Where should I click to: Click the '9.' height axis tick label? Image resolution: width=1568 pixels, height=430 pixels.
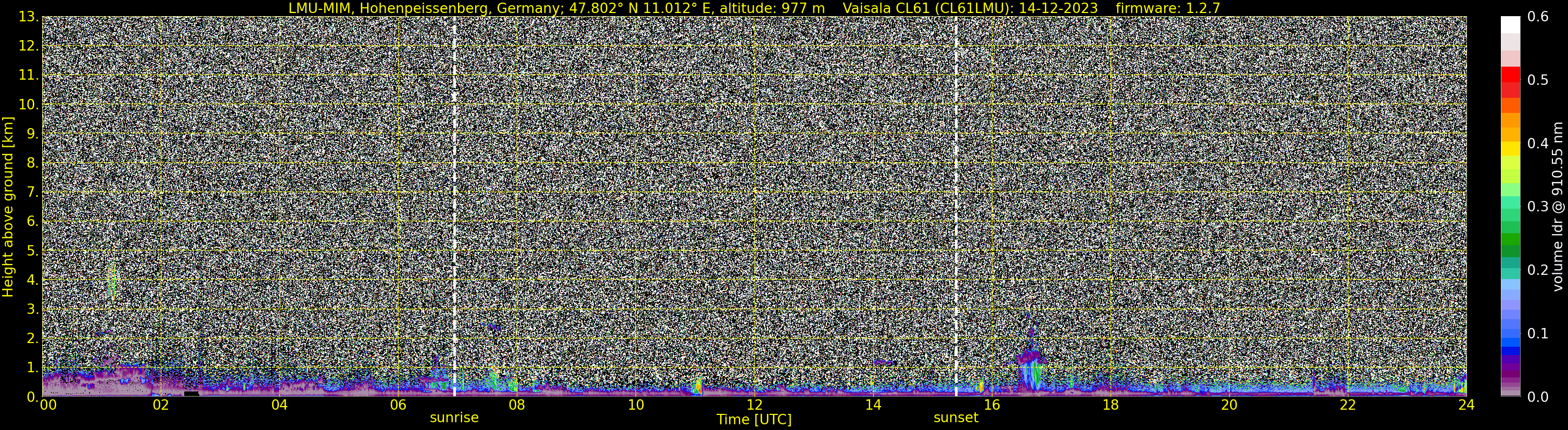point(33,134)
